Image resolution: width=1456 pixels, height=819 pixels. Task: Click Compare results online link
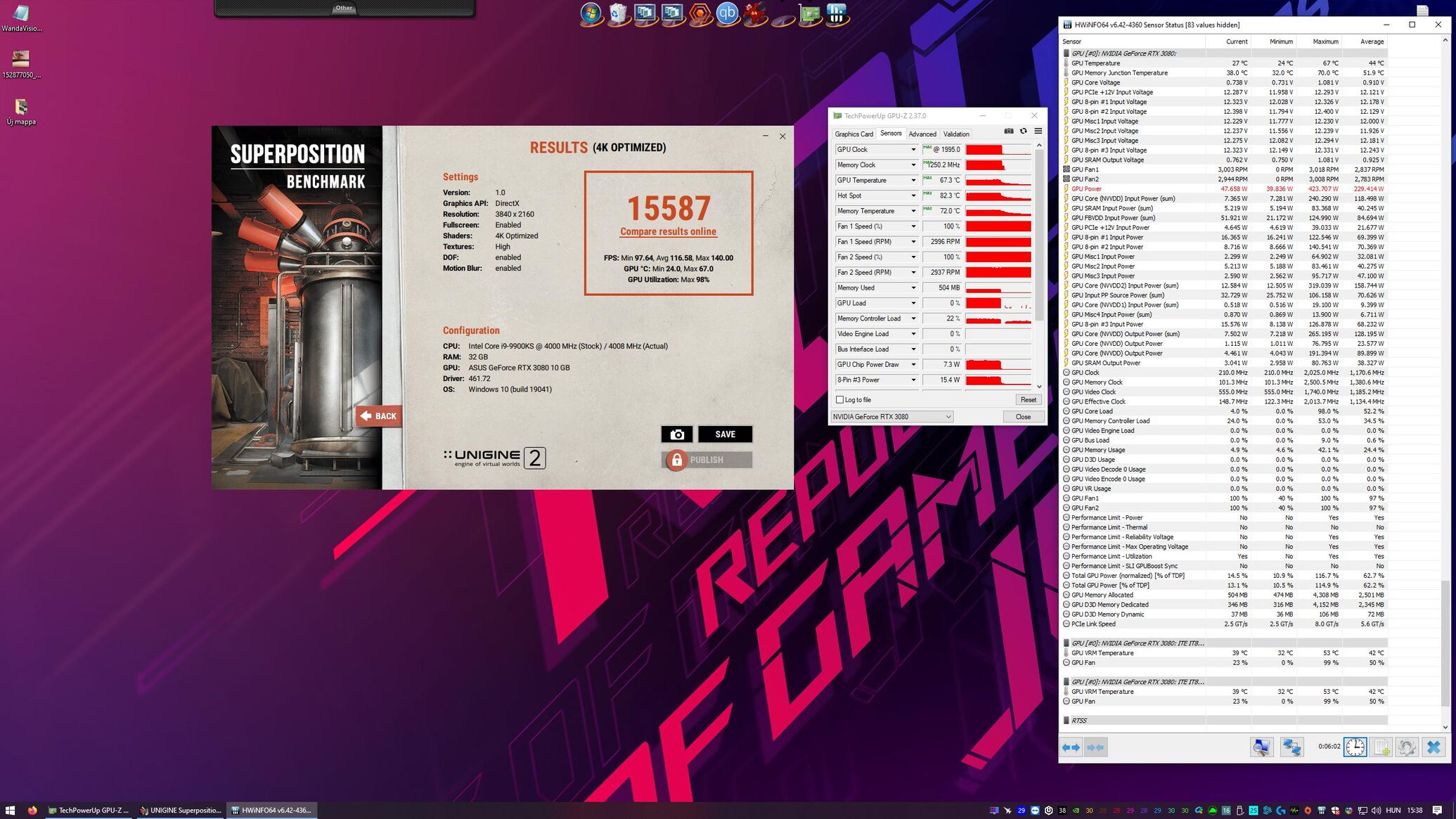point(668,232)
